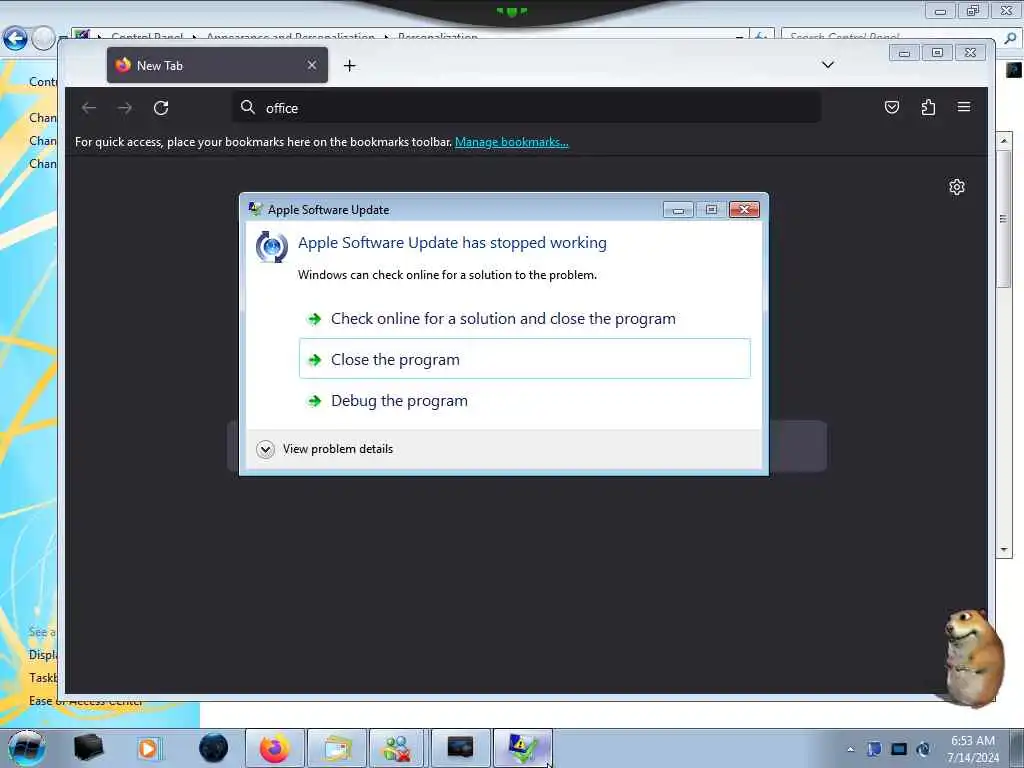Choose Debug the program option

coord(524,400)
